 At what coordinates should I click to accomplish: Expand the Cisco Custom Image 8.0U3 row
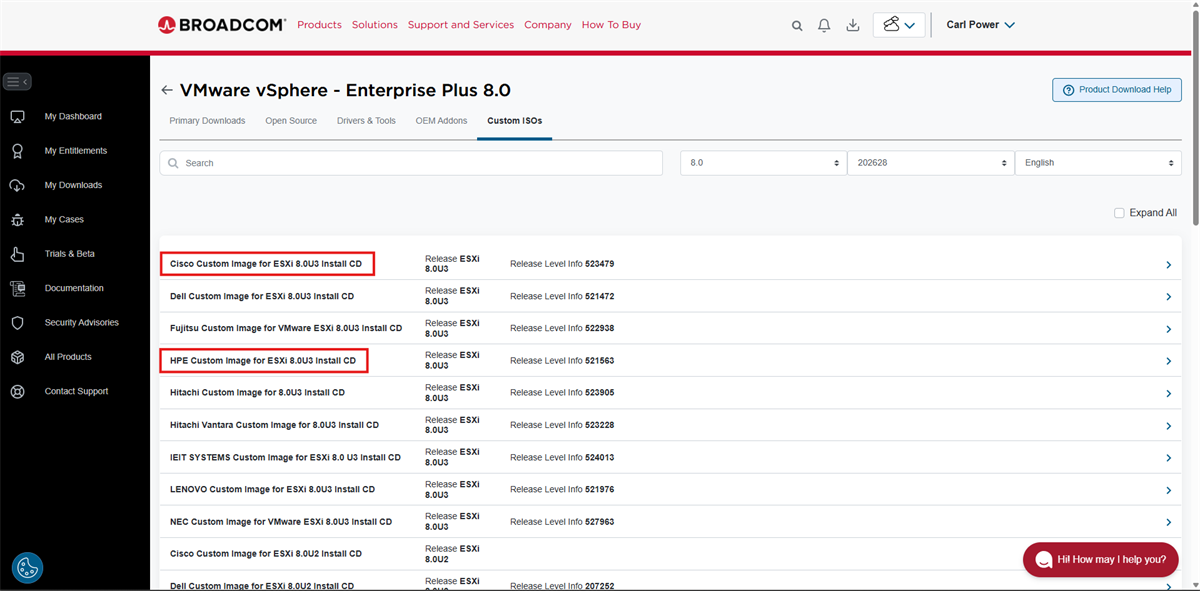pos(1168,265)
